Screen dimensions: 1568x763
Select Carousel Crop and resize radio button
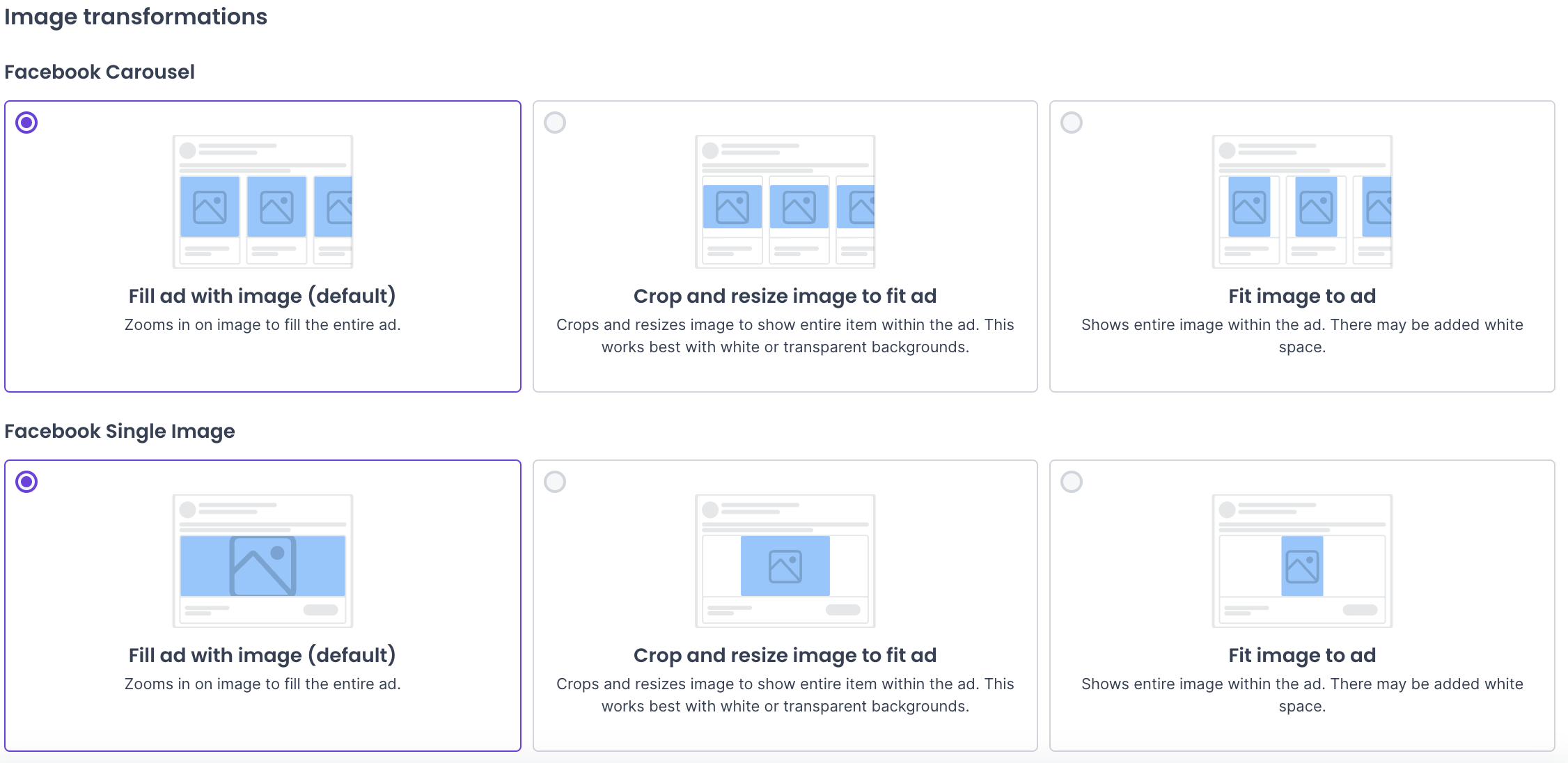tap(555, 123)
